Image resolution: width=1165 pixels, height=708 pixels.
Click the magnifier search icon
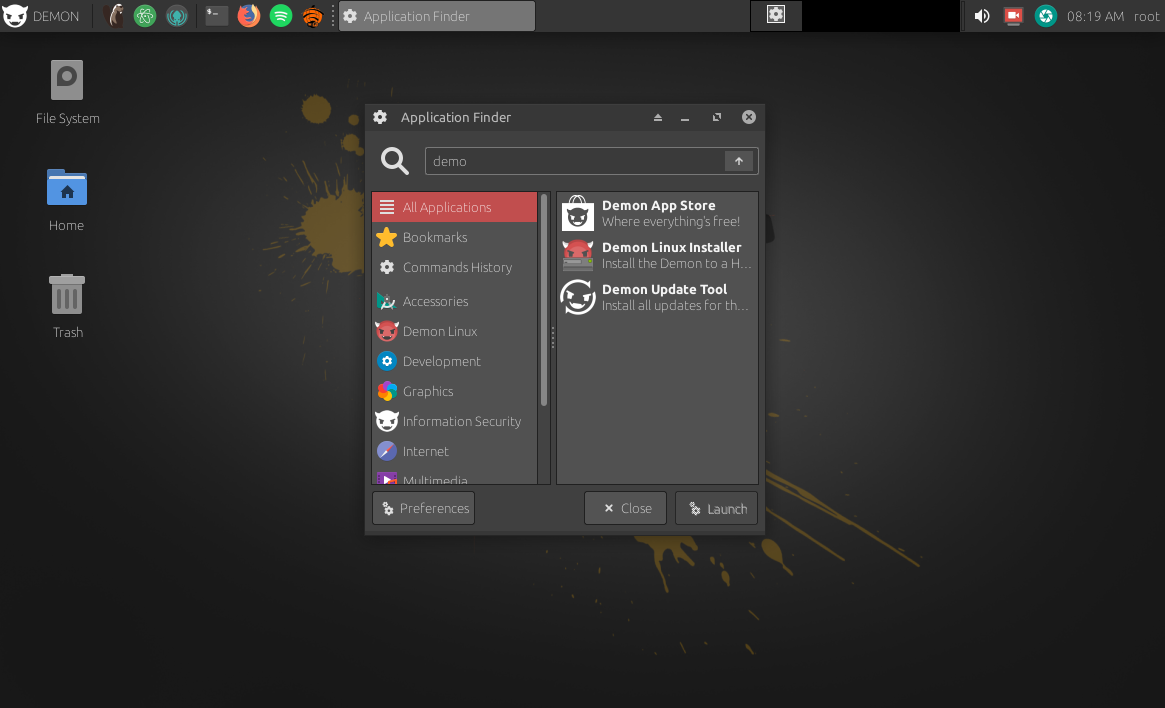[x=395, y=160]
